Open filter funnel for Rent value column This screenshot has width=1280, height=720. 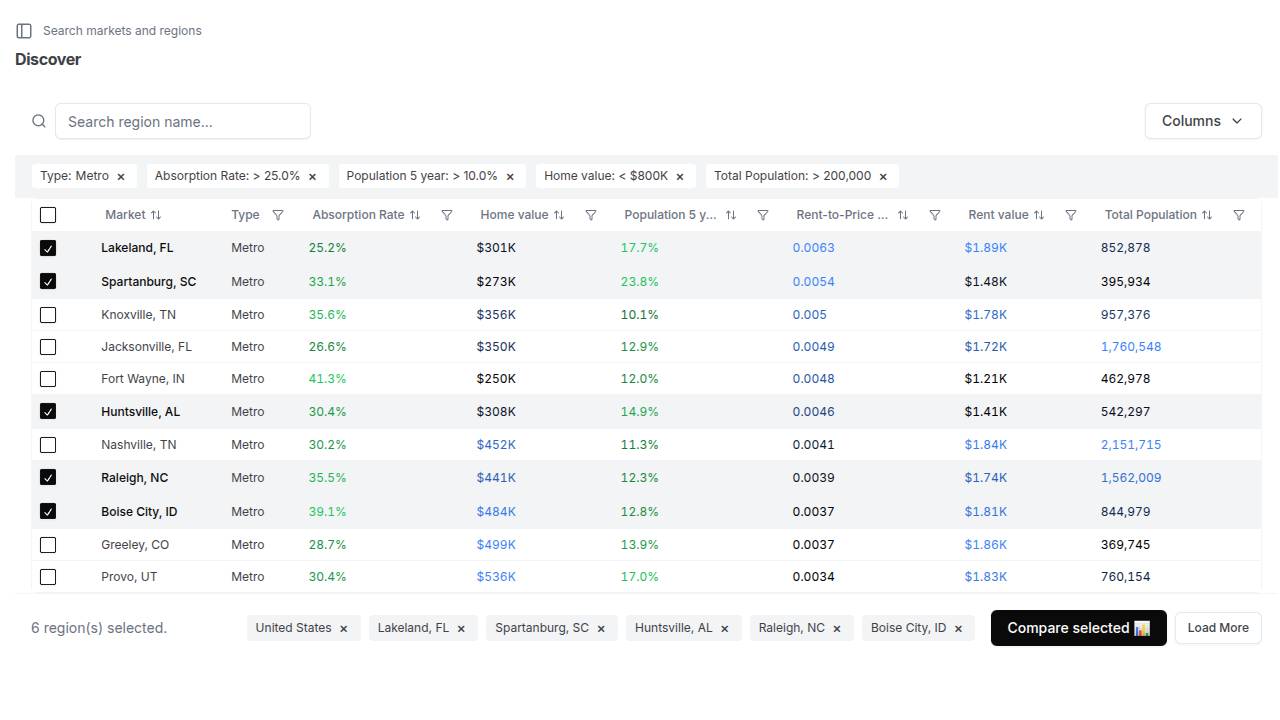click(x=1071, y=215)
